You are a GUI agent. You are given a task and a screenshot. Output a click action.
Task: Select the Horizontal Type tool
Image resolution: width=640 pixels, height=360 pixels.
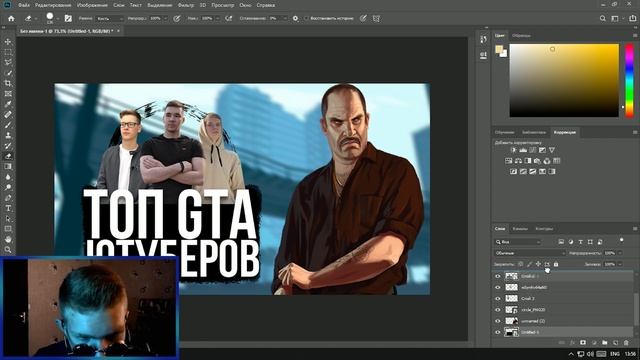tap(8, 208)
